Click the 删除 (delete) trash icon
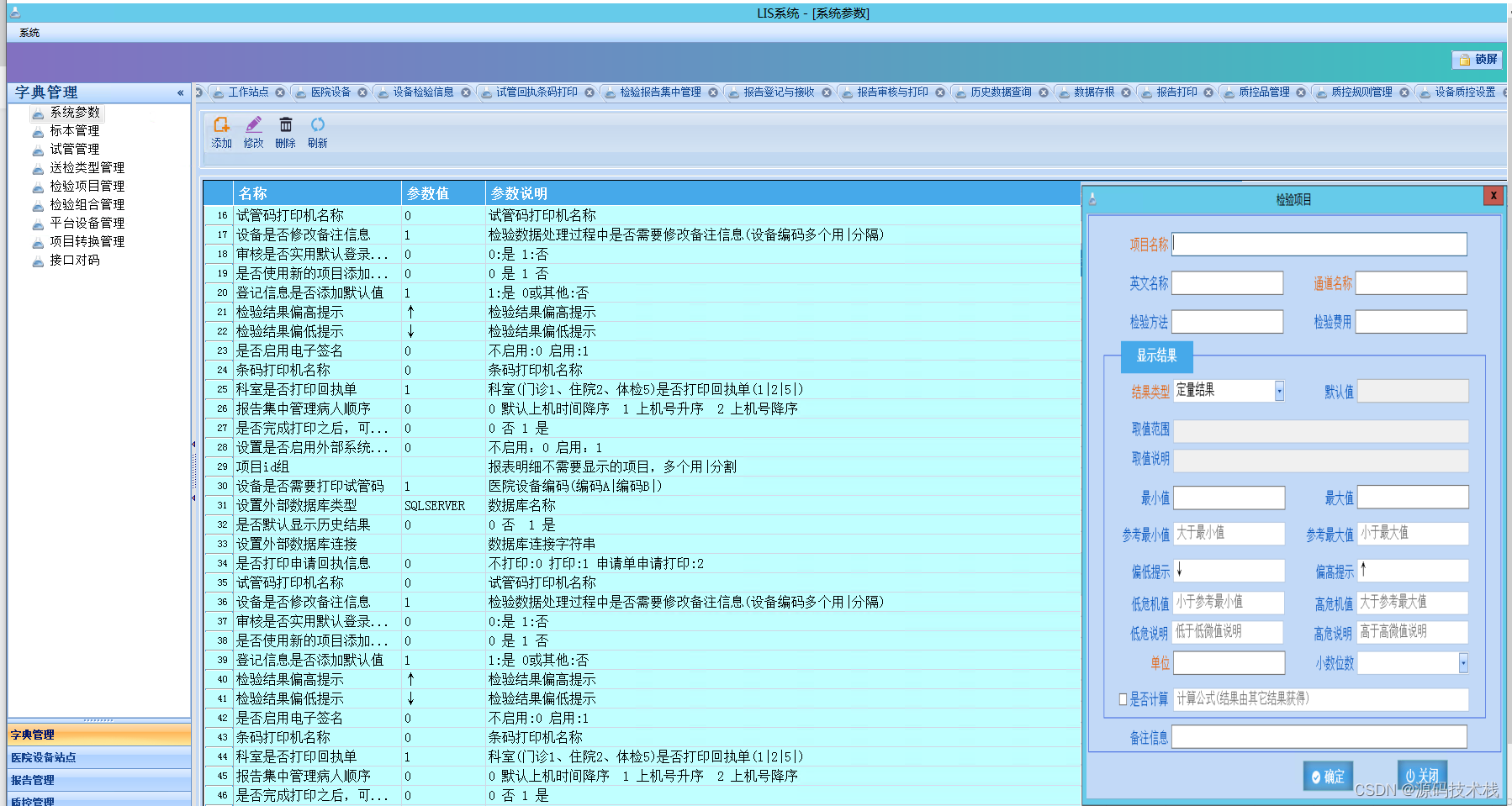The width and height of the screenshot is (1512, 806). [x=286, y=133]
